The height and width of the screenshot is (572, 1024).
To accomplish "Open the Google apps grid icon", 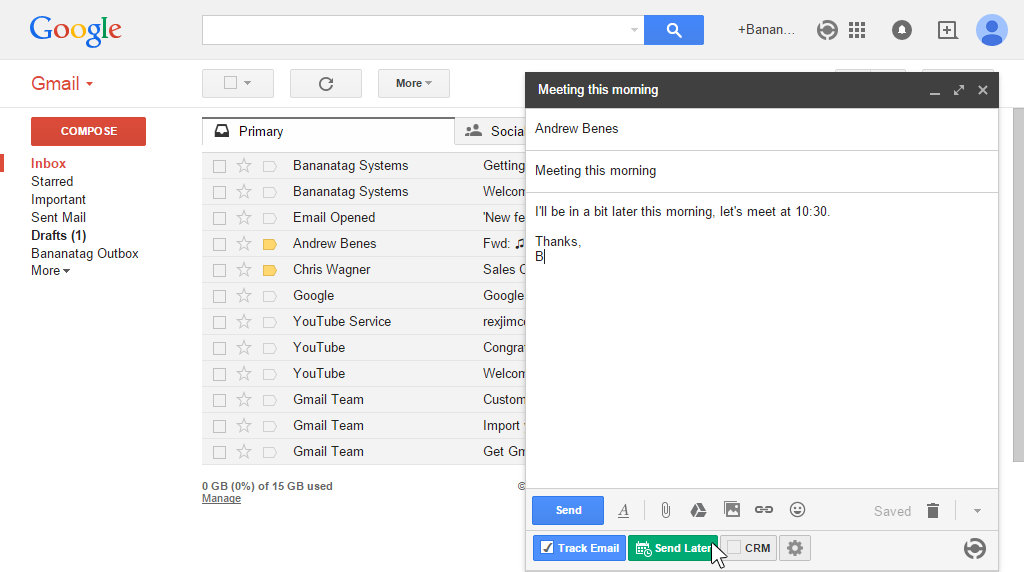I will [857, 30].
